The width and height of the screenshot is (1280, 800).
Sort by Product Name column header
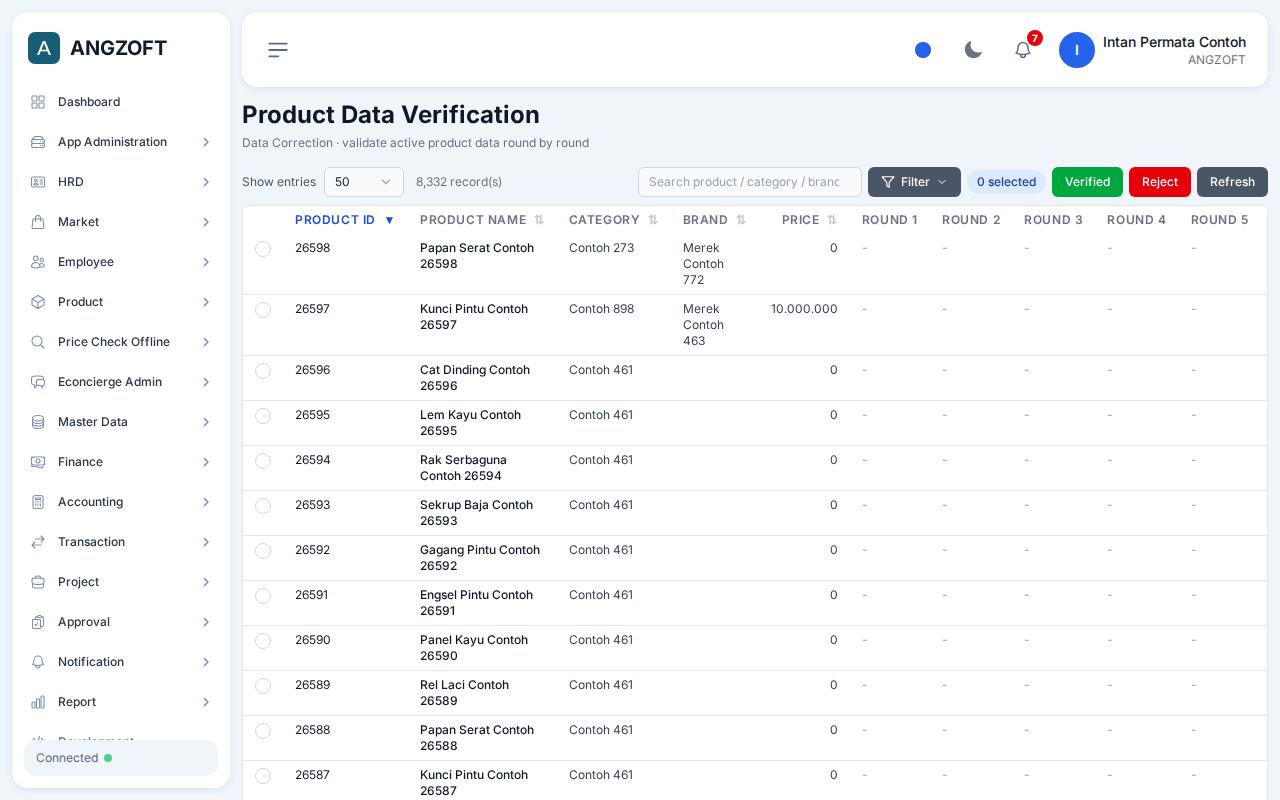coord(482,220)
